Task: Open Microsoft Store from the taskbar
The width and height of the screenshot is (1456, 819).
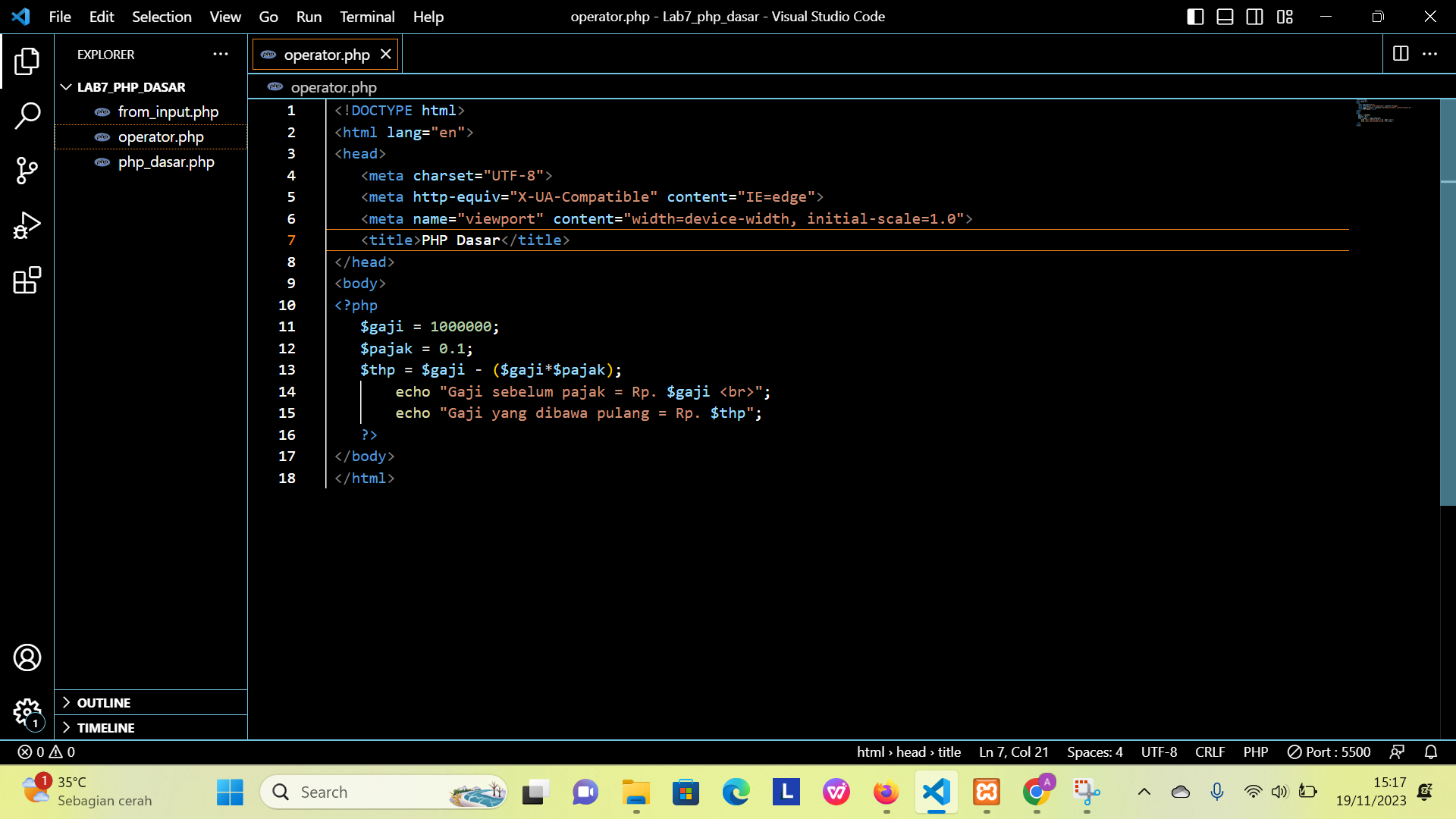Action: tap(686, 792)
